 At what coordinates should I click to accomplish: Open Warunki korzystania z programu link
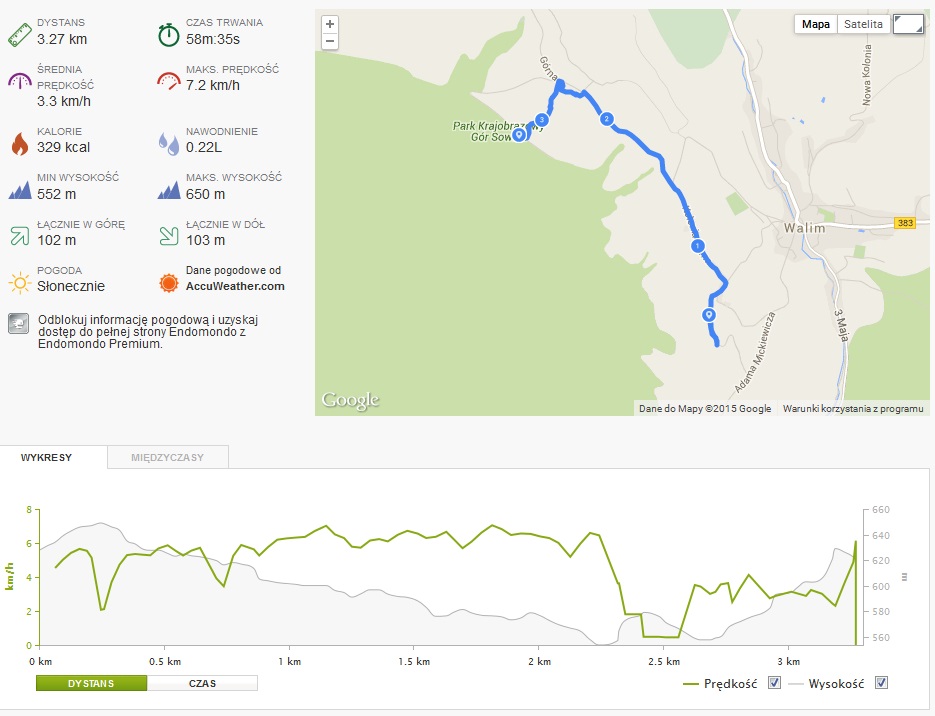852,408
